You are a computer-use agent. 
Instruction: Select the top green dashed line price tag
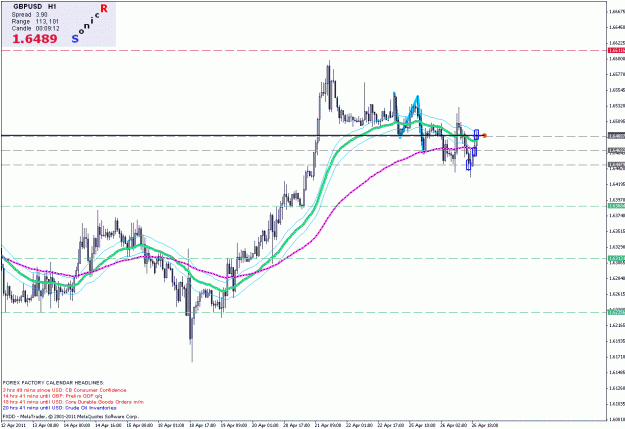[616, 206]
